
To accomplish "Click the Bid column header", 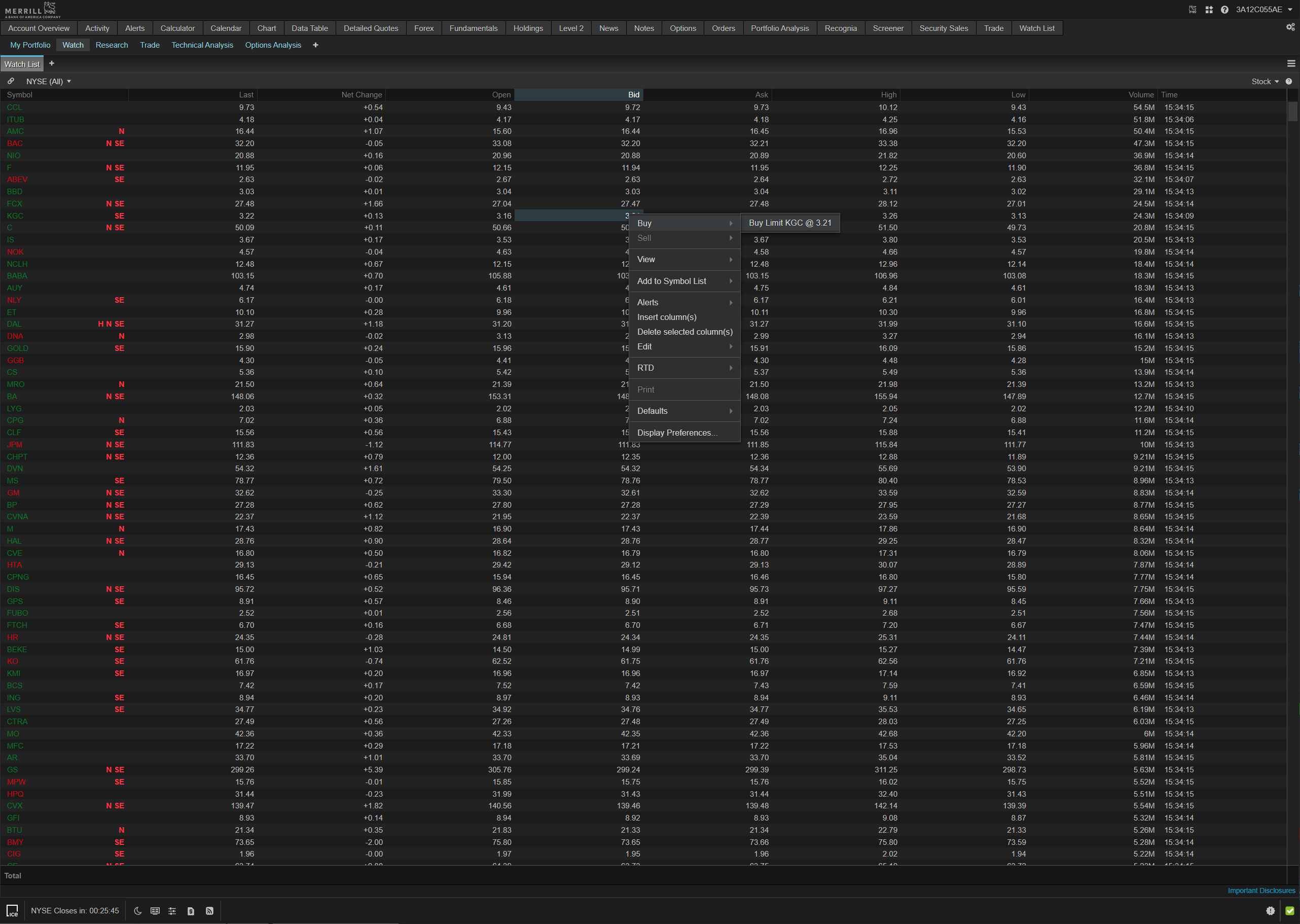I will click(x=579, y=95).
